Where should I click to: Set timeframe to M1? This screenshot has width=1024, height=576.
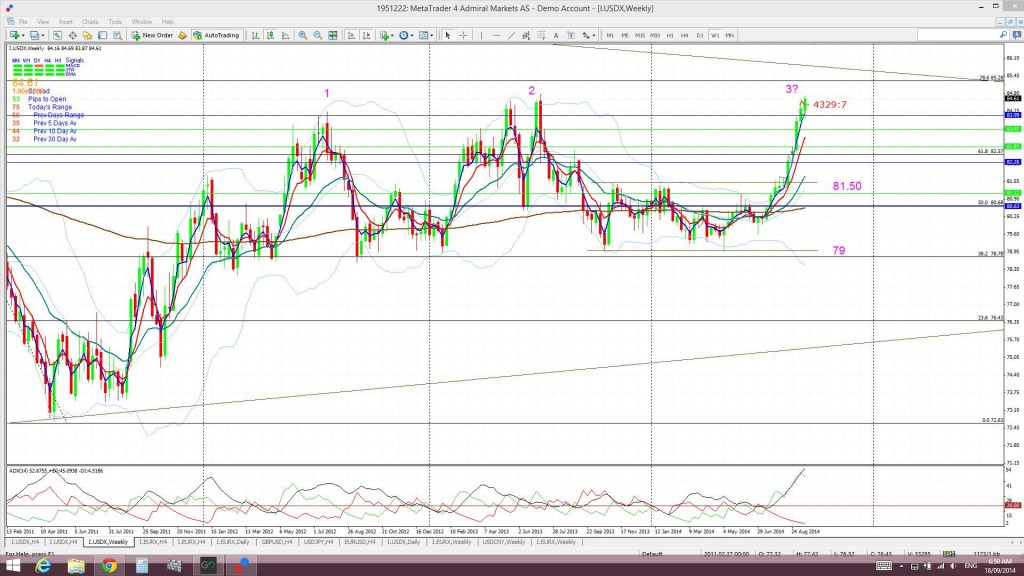610,35
